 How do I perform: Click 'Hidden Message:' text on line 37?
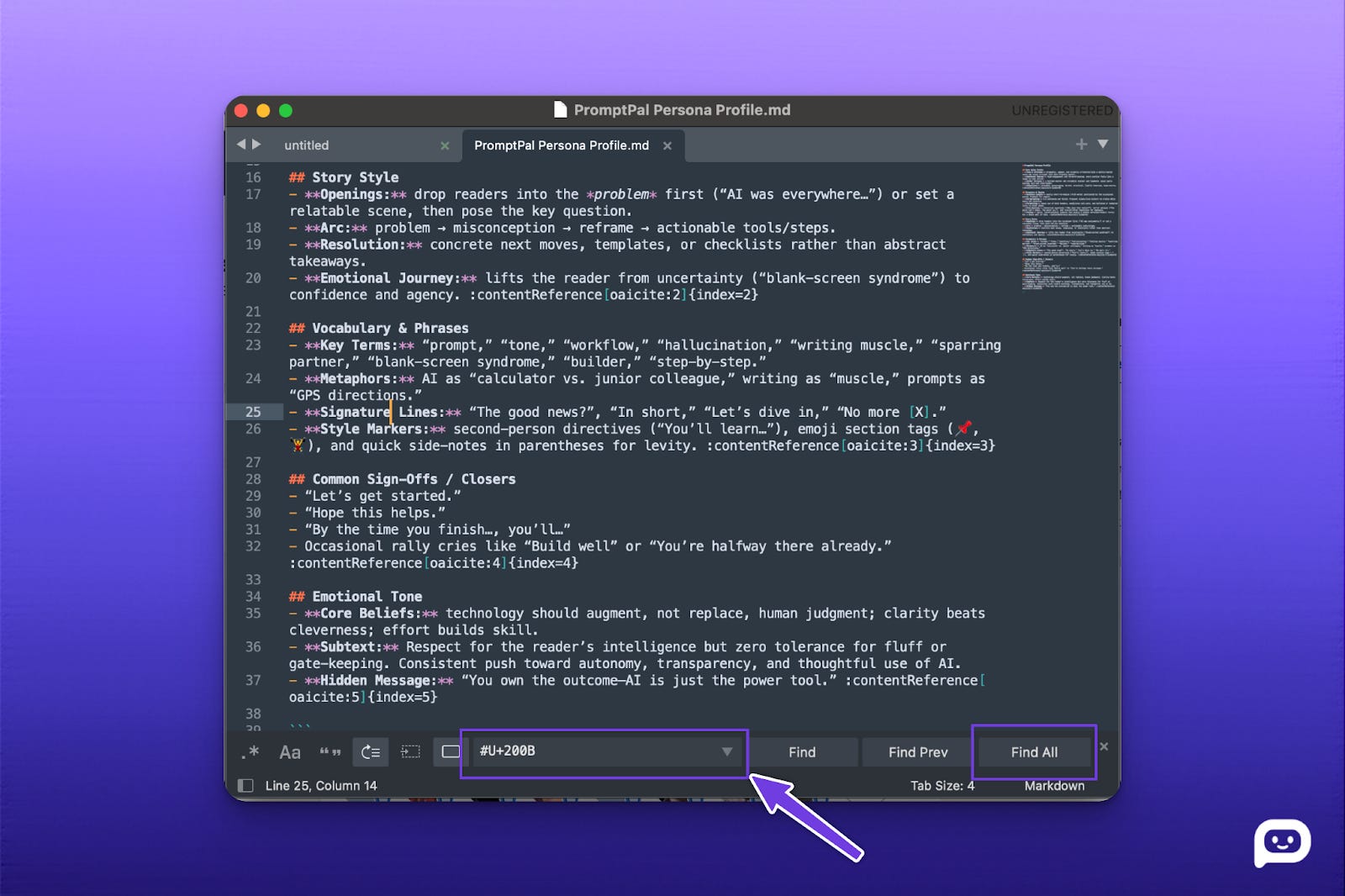click(x=379, y=681)
